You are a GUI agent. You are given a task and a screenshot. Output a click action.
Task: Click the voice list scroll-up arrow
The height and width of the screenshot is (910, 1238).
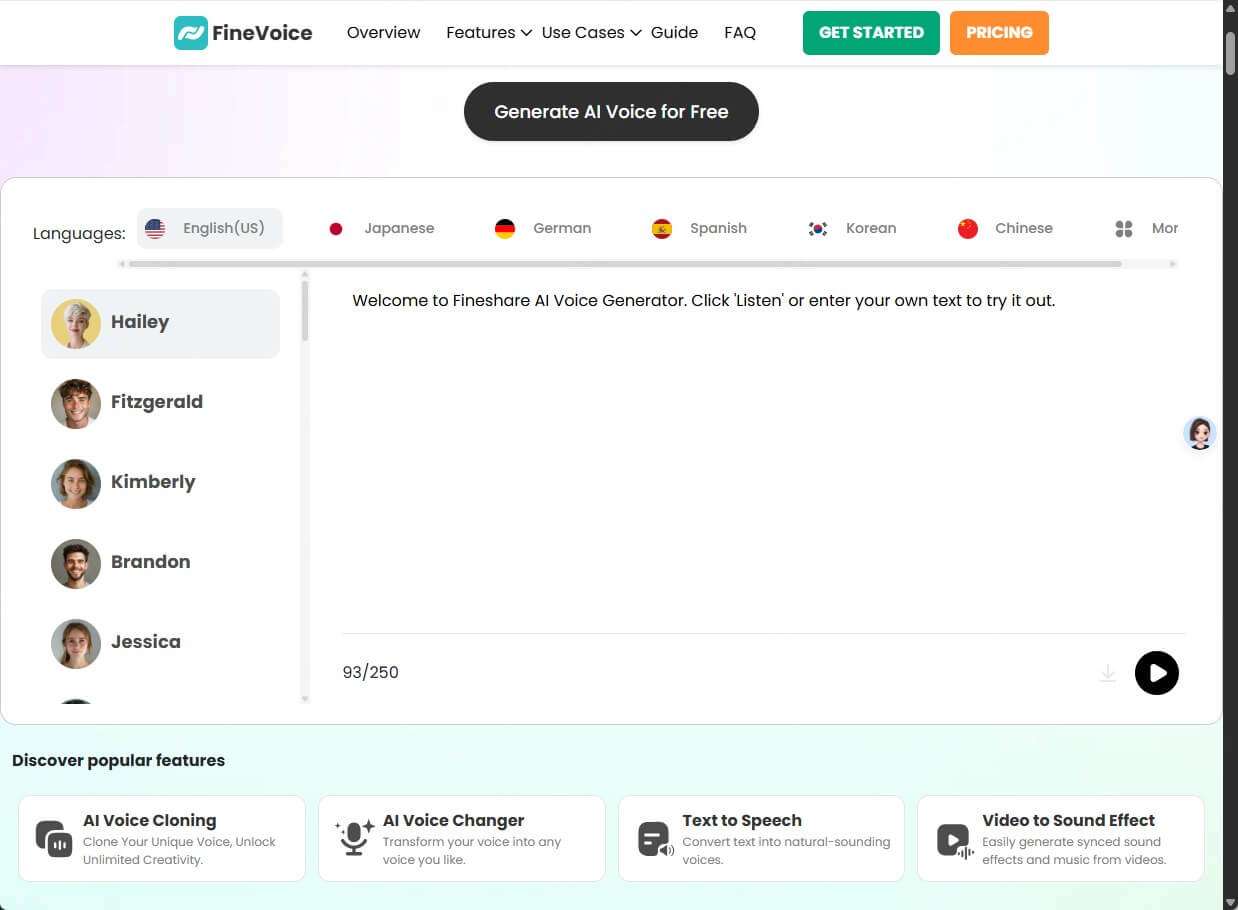click(305, 274)
